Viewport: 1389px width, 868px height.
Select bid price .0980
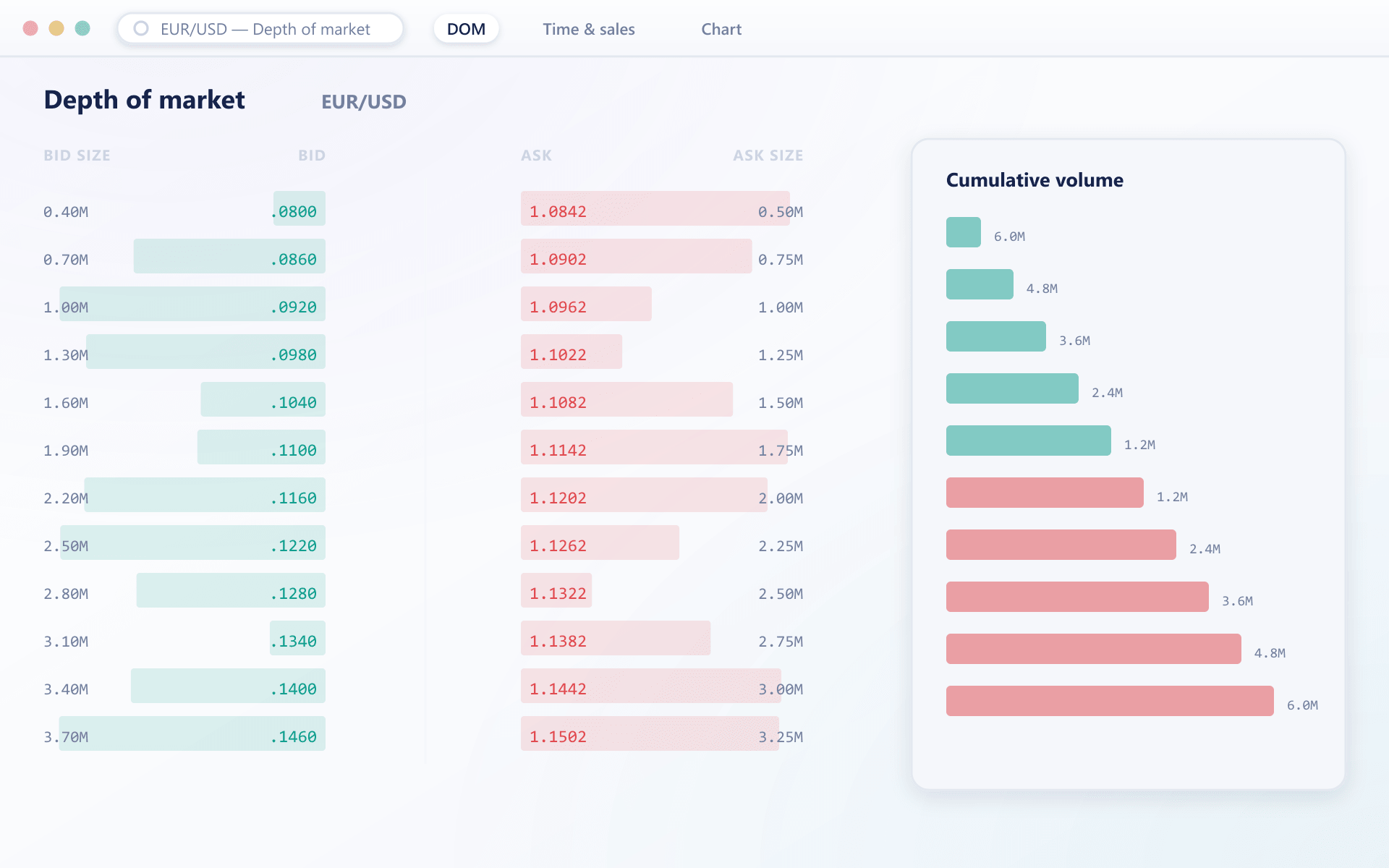[x=294, y=355]
